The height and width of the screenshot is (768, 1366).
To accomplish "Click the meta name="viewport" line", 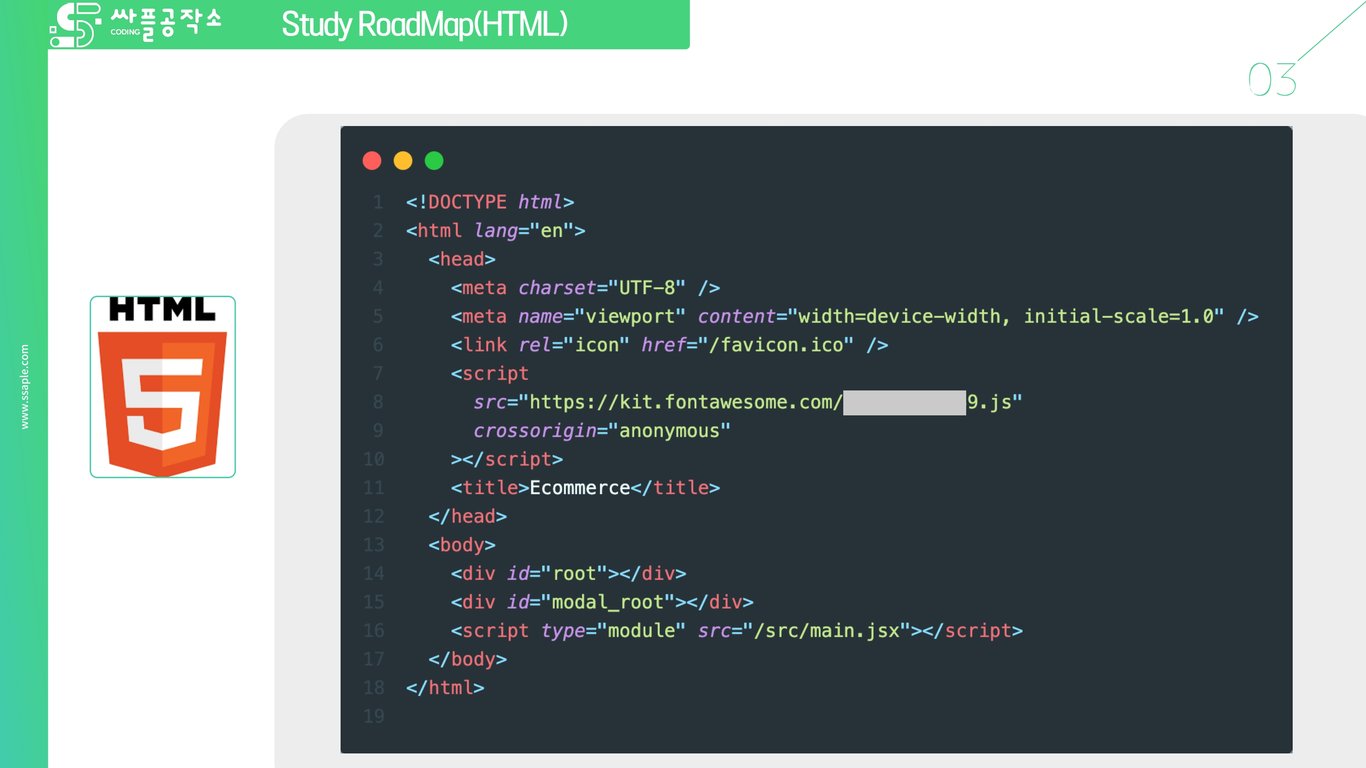I will click(854, 316).
